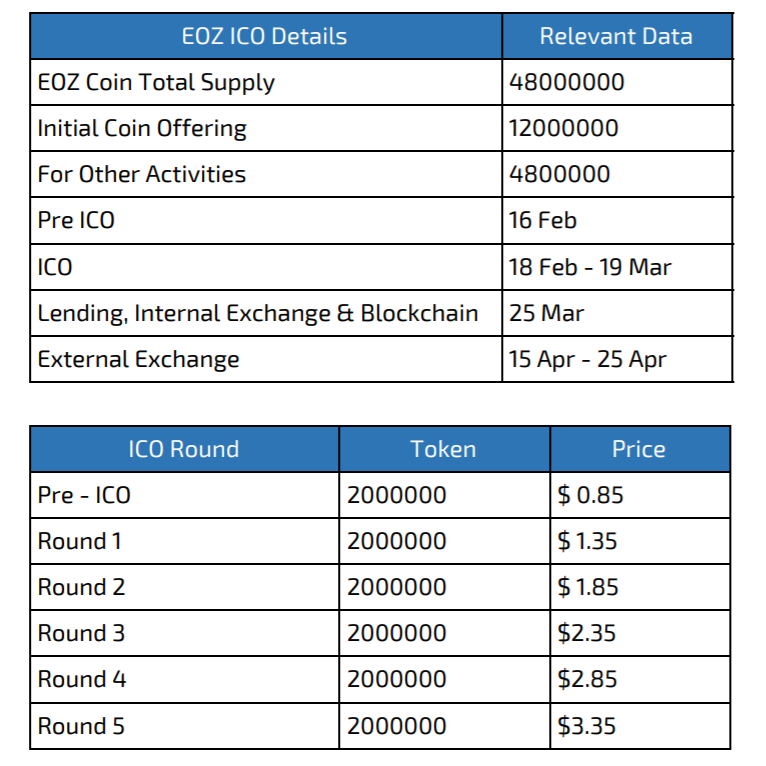Click the 'EOZ Coin Total Supply' row label
This screenshot has height=766, width=766.
click(x=156, y=83)
